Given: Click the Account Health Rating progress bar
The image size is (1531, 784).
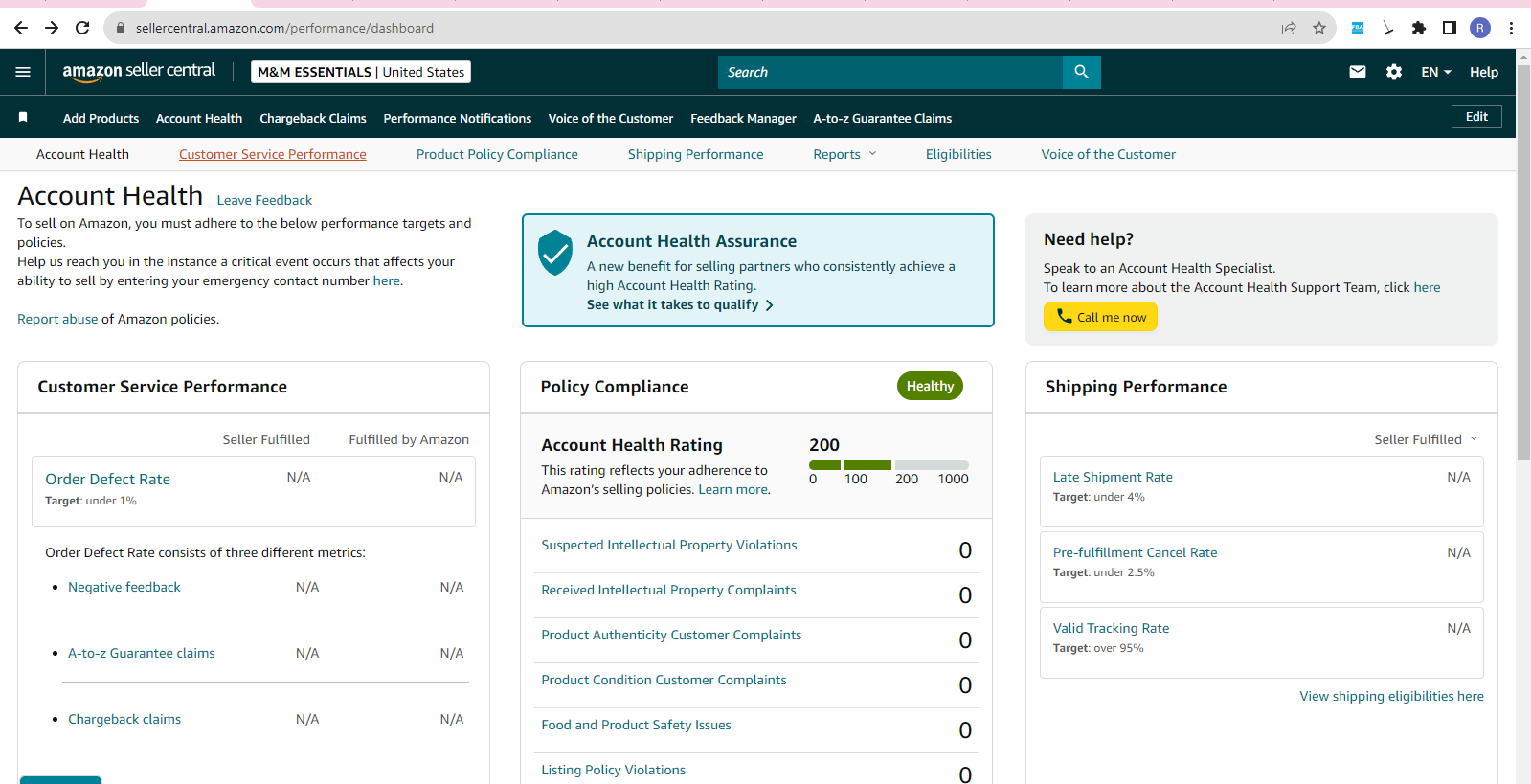Looking at the screenshot, I should 889,465.
